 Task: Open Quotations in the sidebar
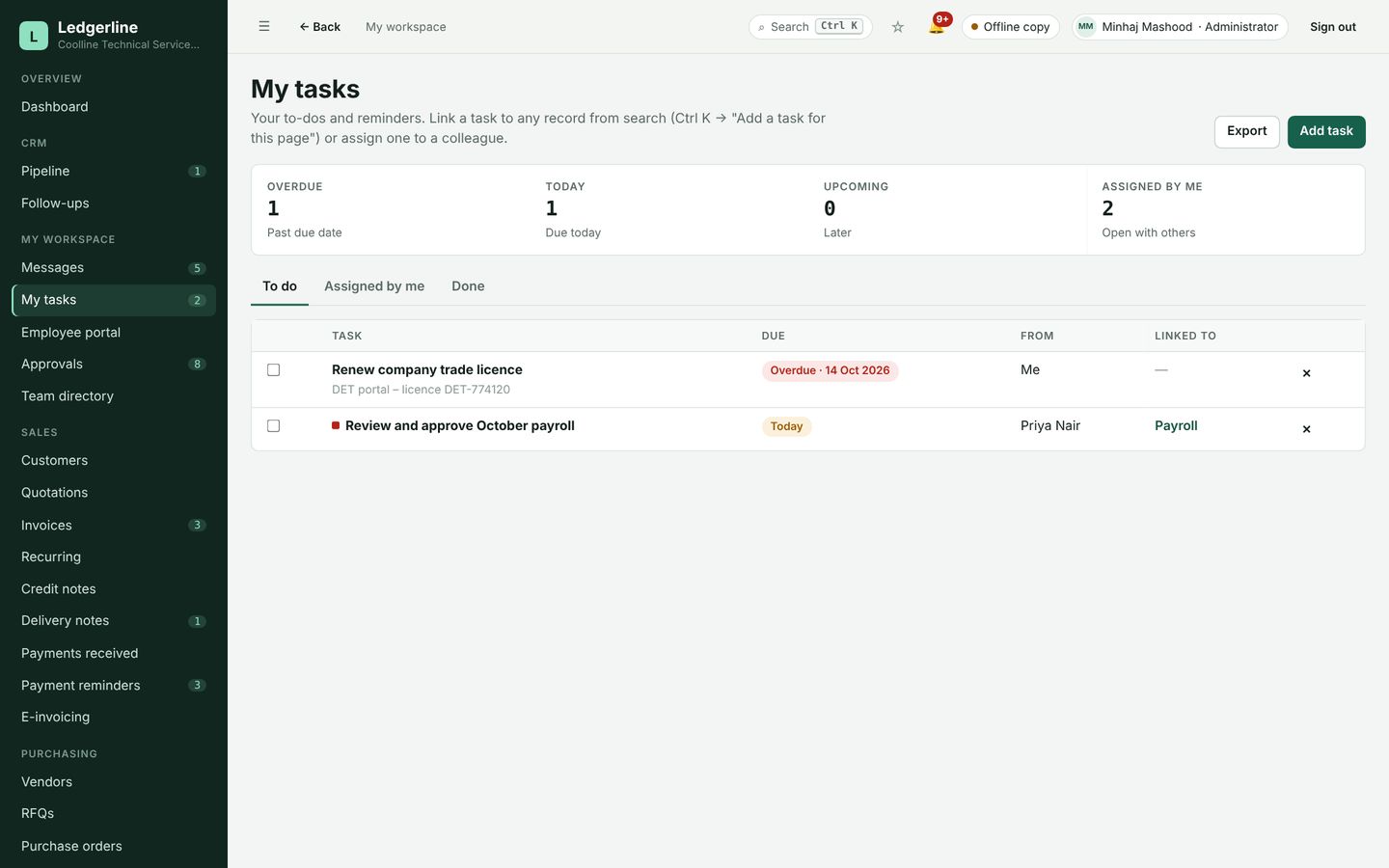pos(114,493)
